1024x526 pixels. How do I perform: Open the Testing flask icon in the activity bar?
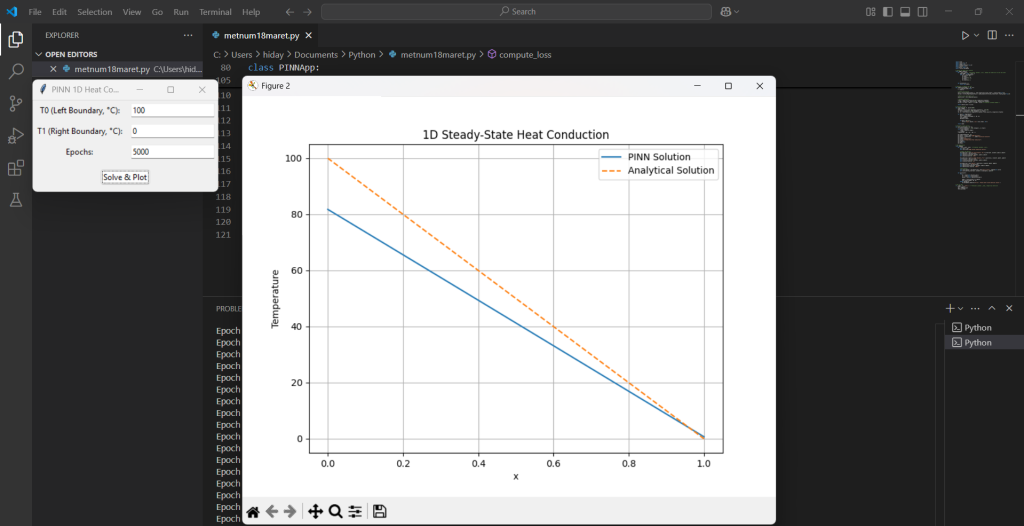(16, 200)
